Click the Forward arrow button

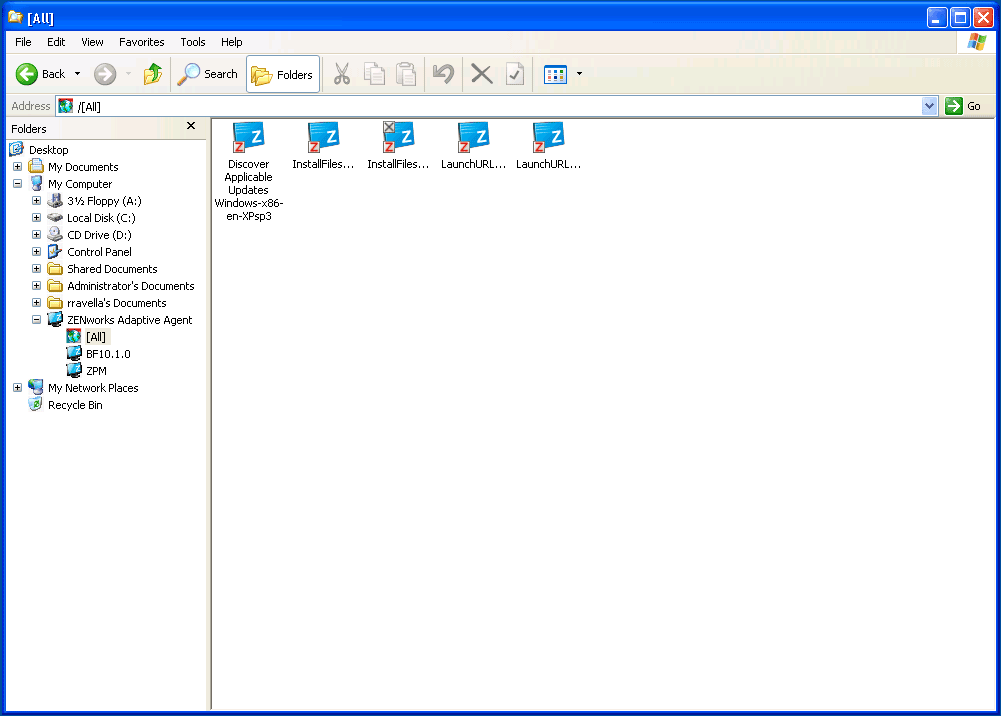pos(105,74)
